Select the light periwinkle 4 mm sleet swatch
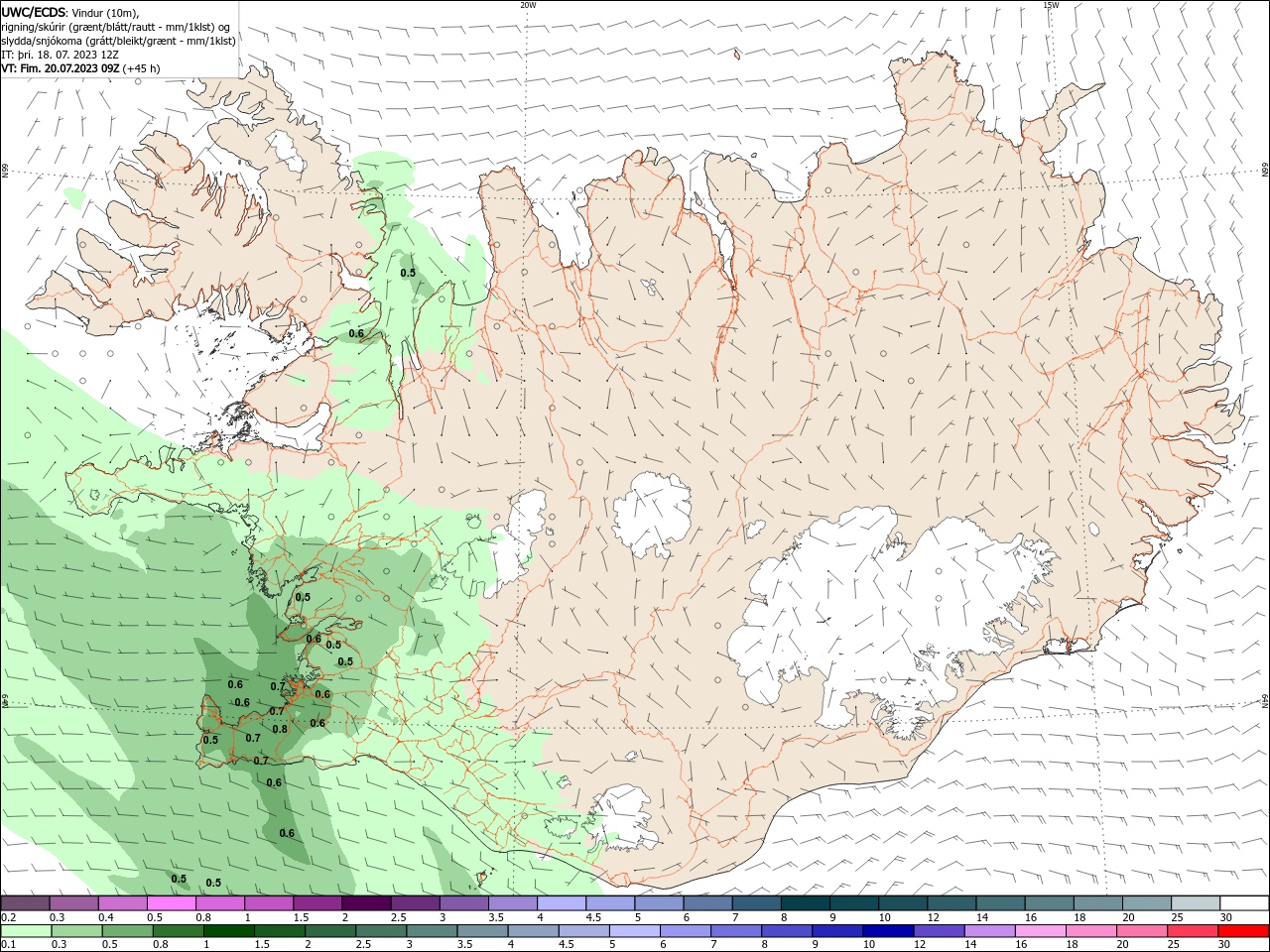The width and height of the screenshot is (1270, 952). coord(562,903)
